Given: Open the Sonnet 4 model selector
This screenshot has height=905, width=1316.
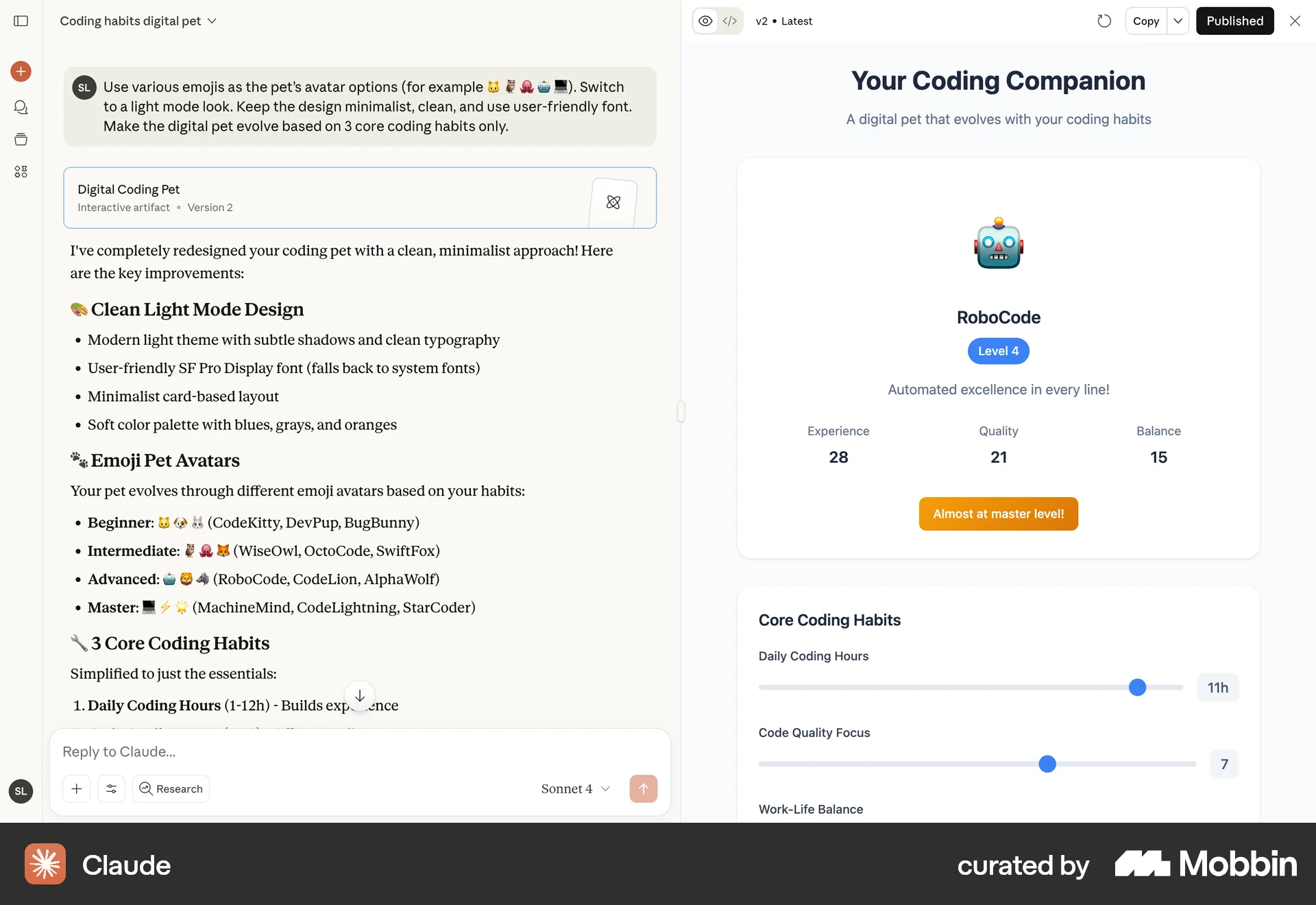Looking at the screenshot, I should [576, 788].
